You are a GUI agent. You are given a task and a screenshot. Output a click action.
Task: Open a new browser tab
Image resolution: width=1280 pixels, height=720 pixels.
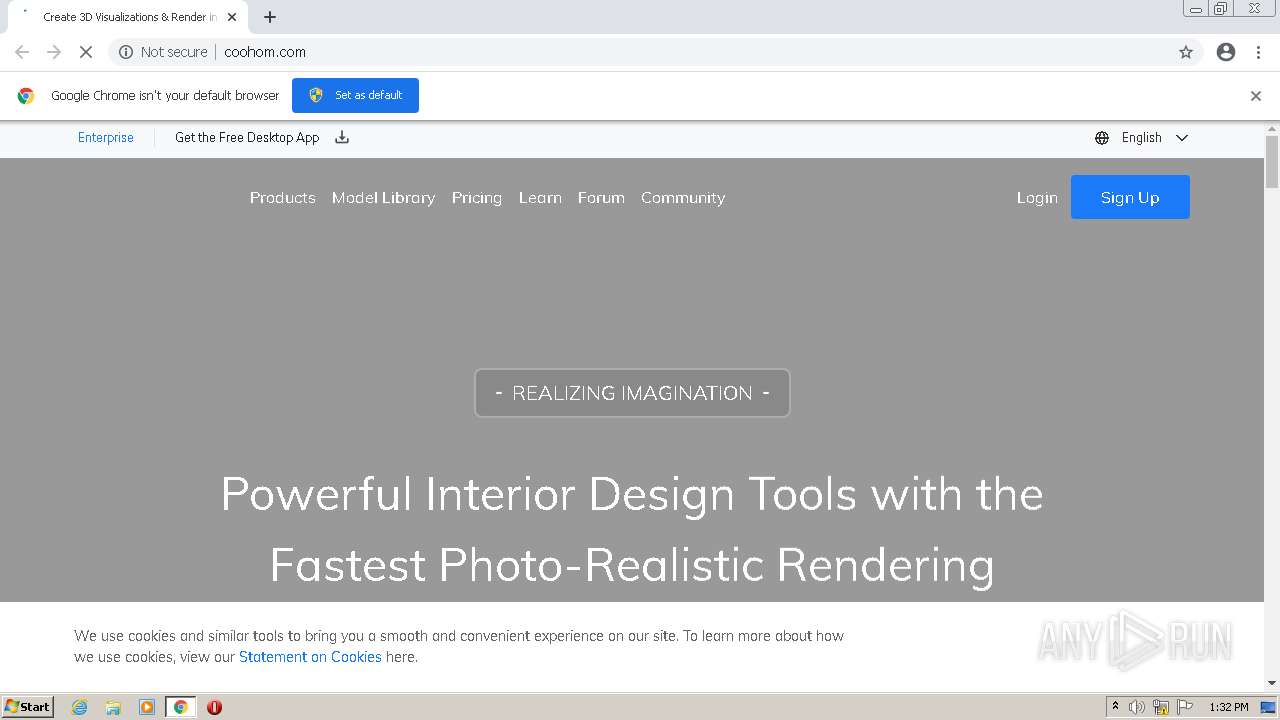pyautogui.click(x=270, y=17)
